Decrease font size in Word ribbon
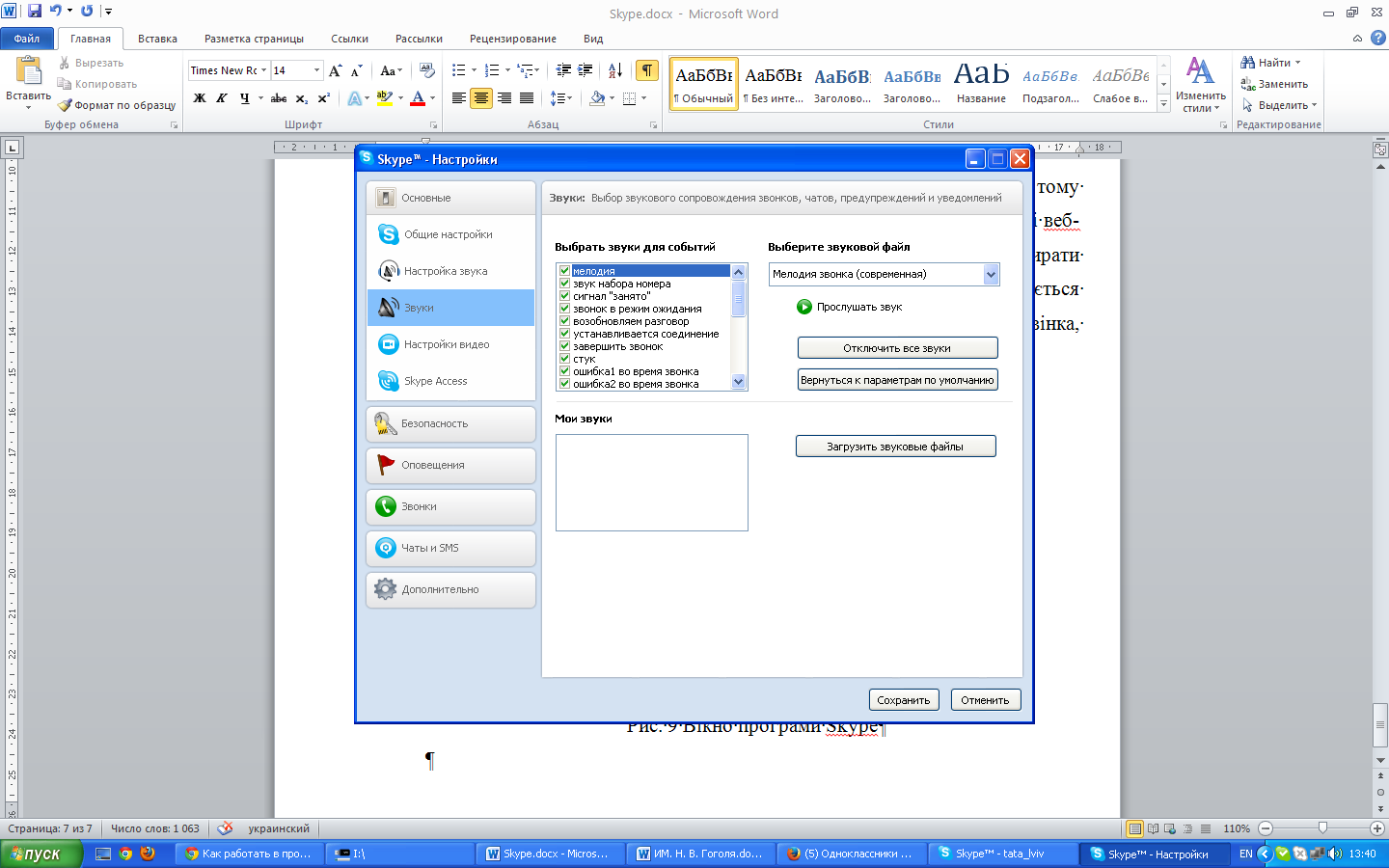This screenshot has height=868, width=1389. [356, 70]
